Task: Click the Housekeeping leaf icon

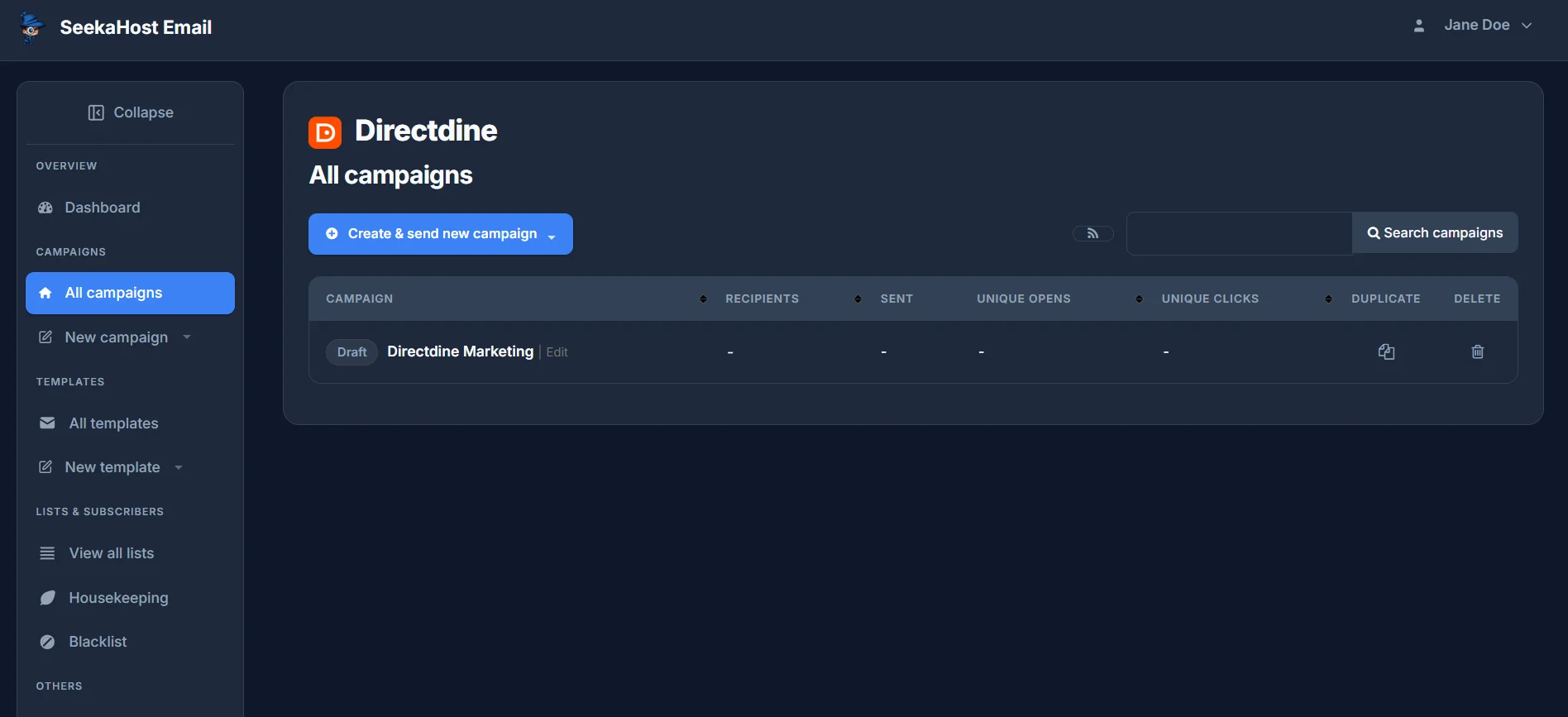Action: pos(47,598)
